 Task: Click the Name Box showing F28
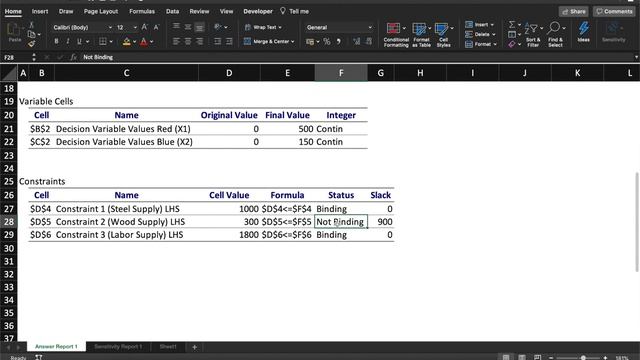coord(16,57)
